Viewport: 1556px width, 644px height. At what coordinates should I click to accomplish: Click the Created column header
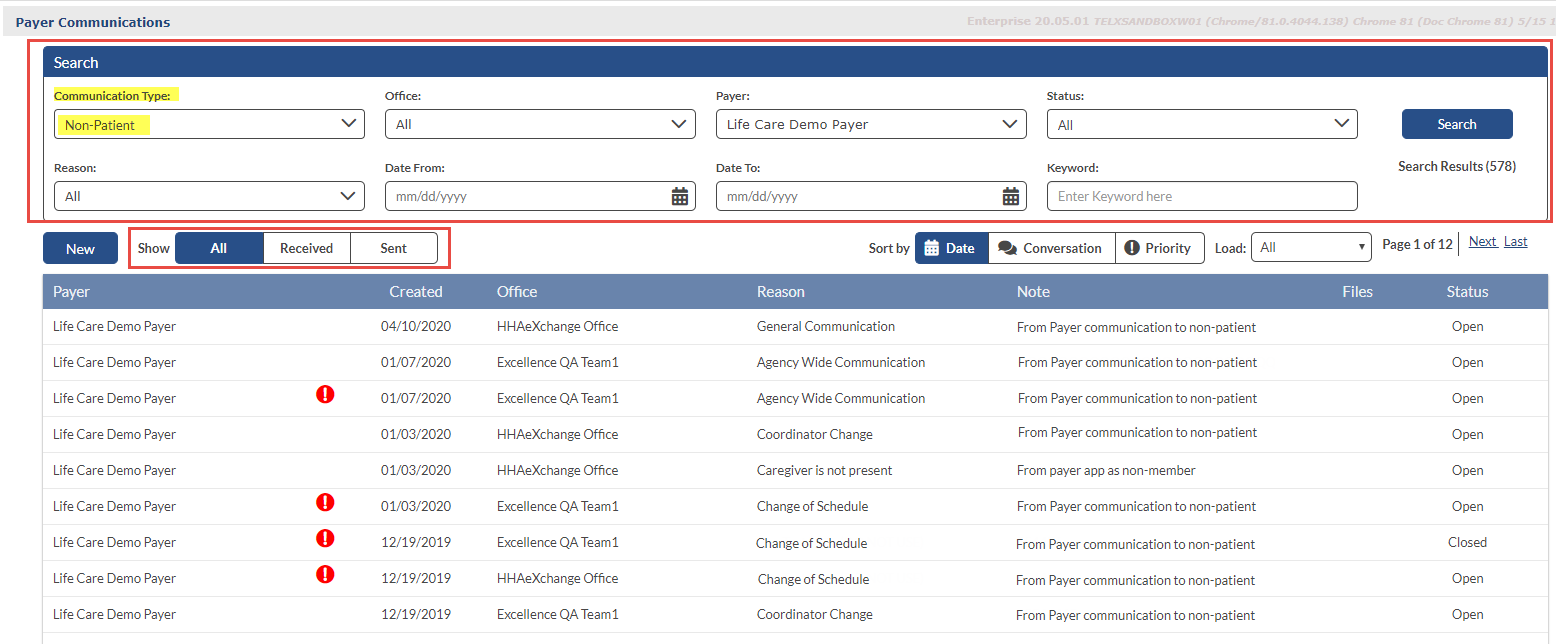tap(416, 292)
